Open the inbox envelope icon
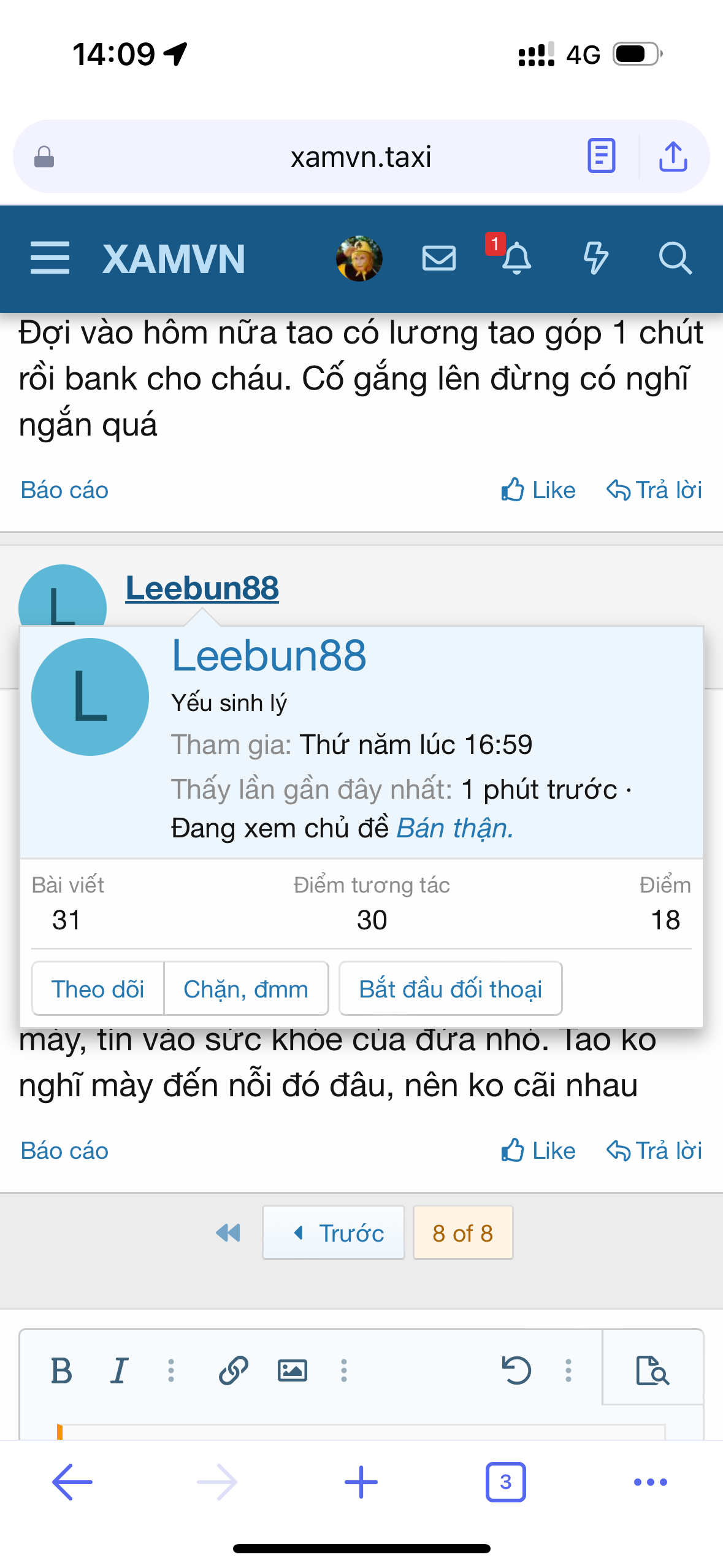 point(439,258)
